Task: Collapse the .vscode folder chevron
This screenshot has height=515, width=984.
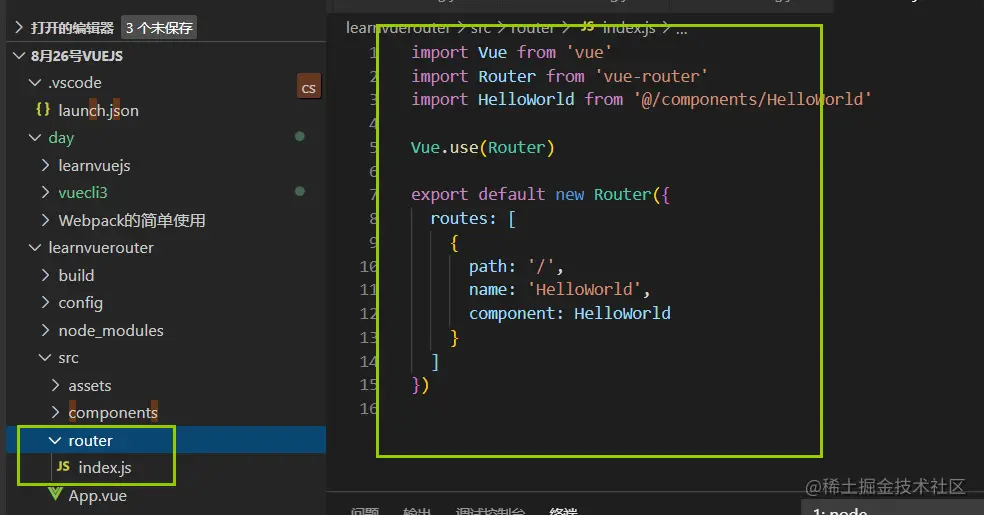Action: click(35, 83)
